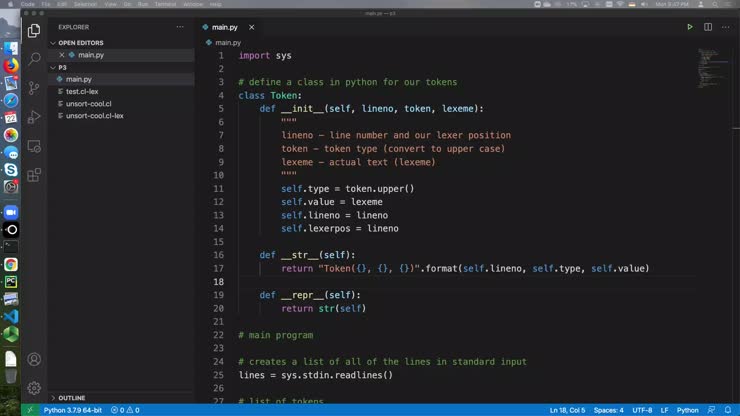This screenshot has height=416, width=740.
Task: Open Google Chrome from the dock
Action: [x=11, y=264]
